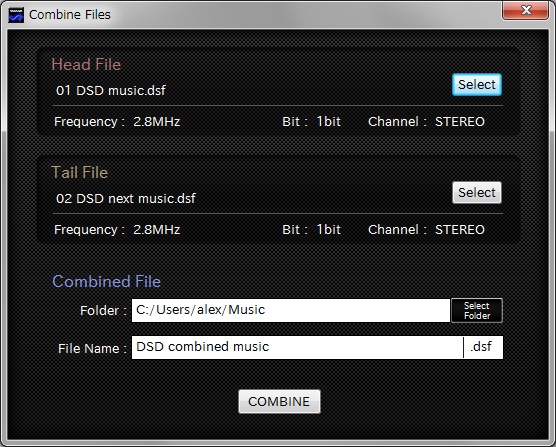The height and width of the screenshot is (447, 556).
Task: Click the 'Head File' heading
Action: tap(86, 65)
